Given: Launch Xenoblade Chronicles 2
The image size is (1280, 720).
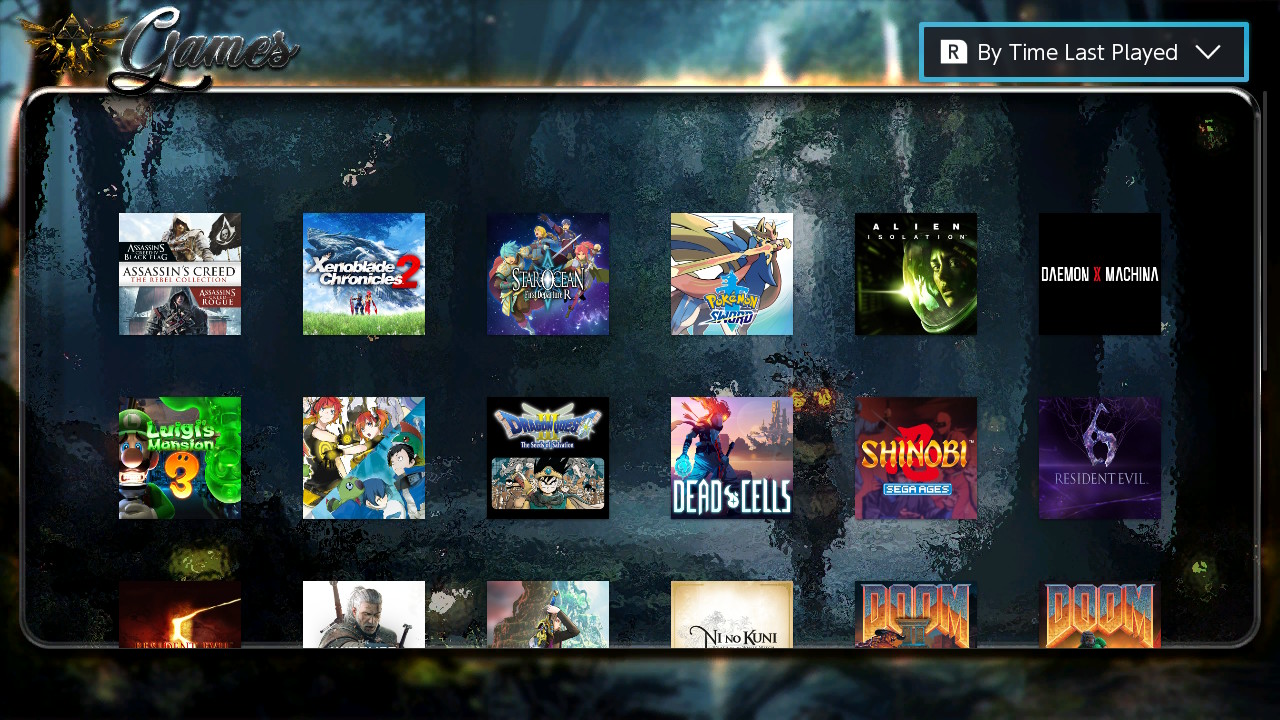Looking at the screenshot, I should pyautogui.click(x=364, y=274).
